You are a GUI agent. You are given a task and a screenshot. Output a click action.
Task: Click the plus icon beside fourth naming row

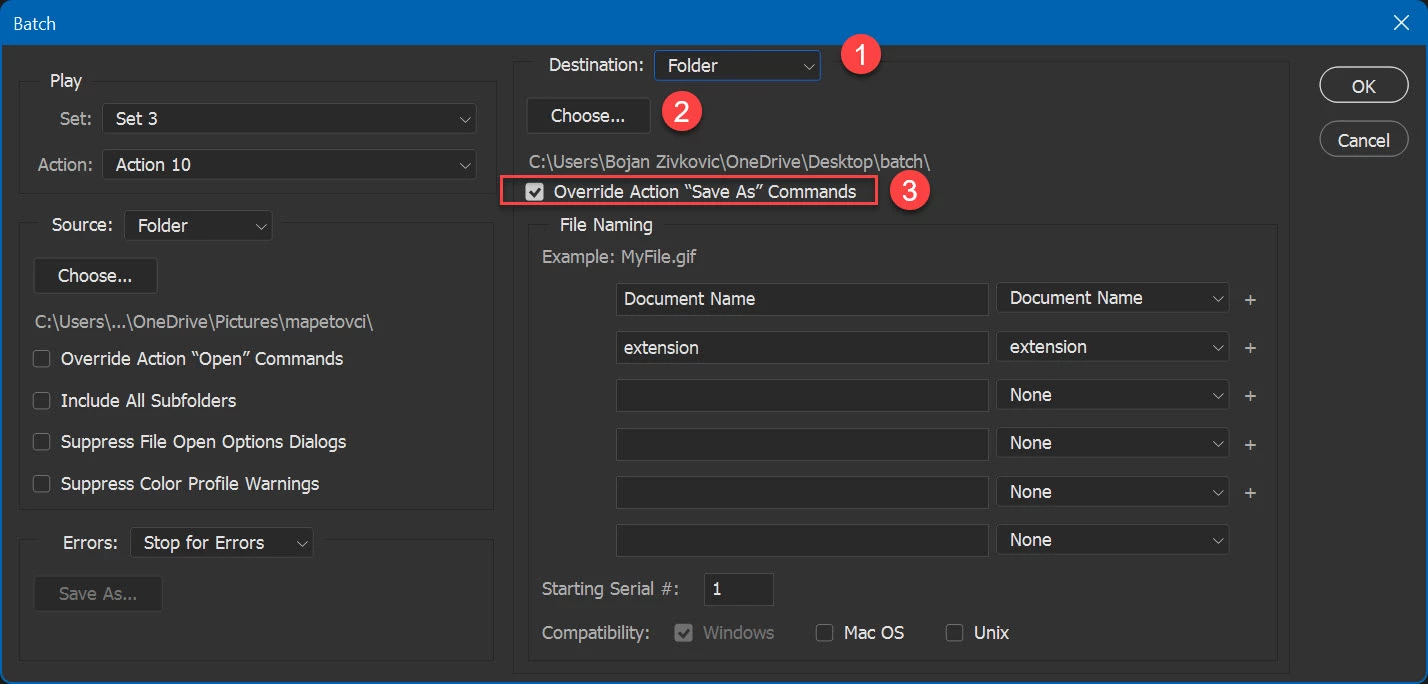(x=1250, y=444)
